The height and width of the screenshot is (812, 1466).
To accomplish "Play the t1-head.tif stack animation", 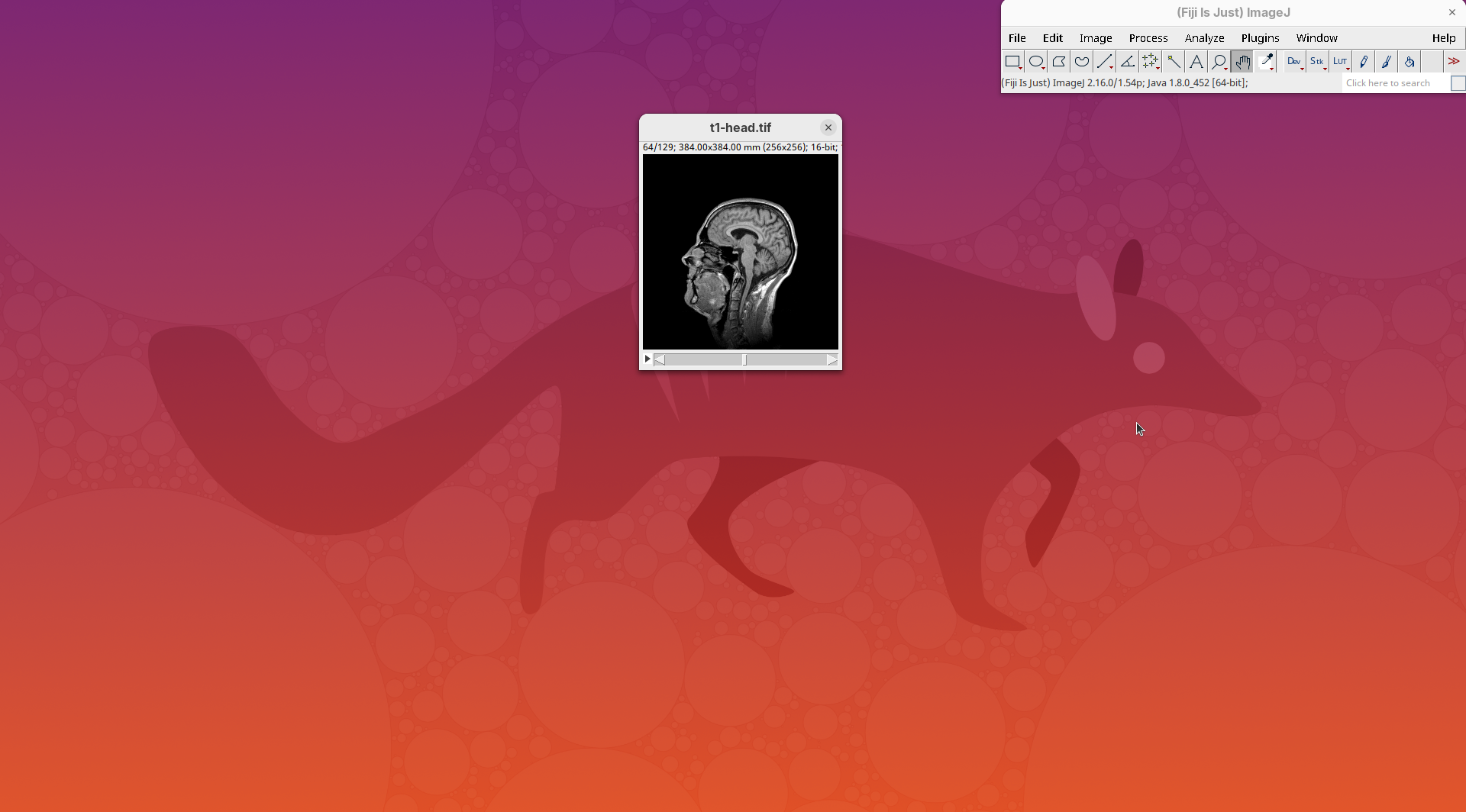I will tap(647, 359).
